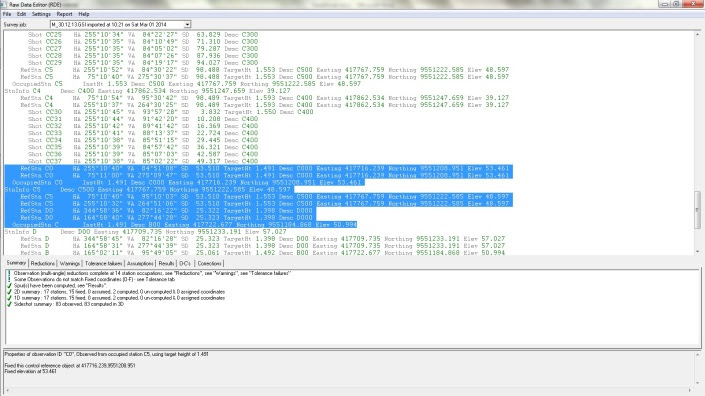
Task: Select the 'Shot CC31' observation row
Action: 143,119
